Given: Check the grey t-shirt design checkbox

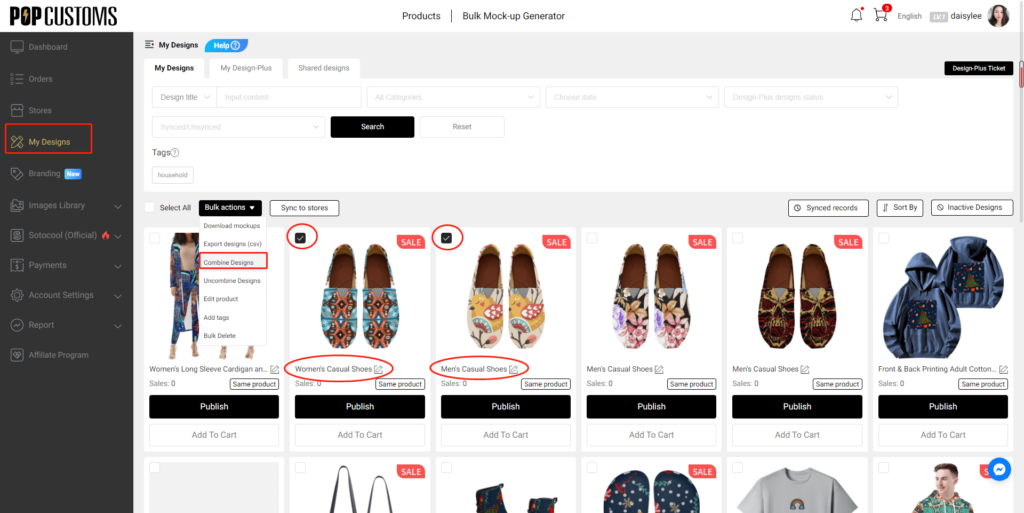Looking at the screenshot, I should 737,468.
